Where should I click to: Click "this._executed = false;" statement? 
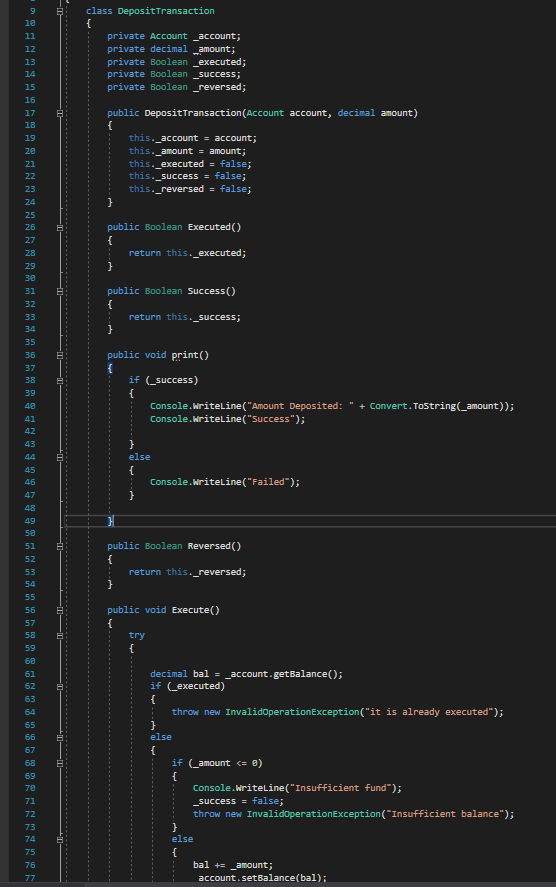[190, 164]
